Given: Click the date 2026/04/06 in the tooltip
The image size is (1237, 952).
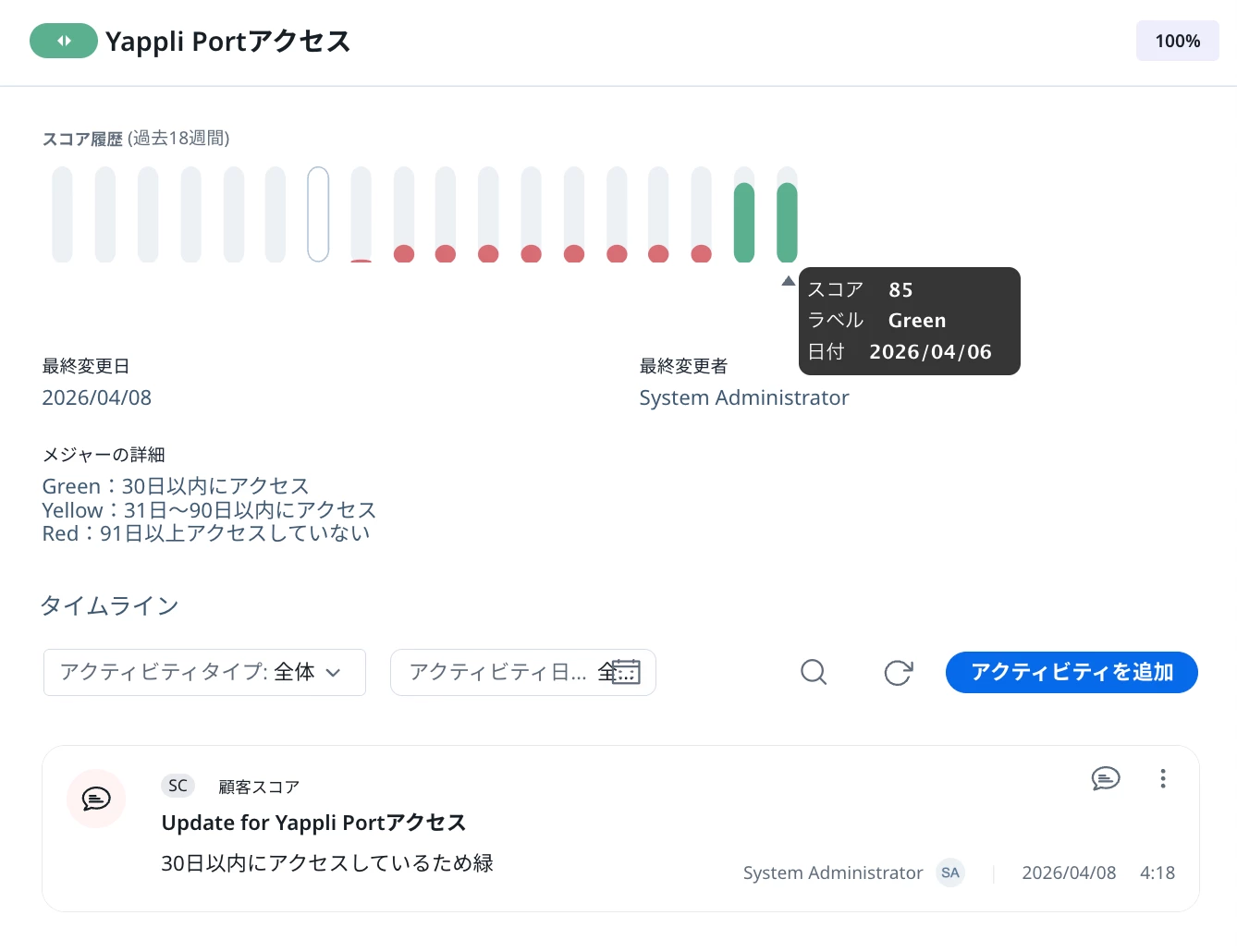Looking at the screenshot, I should pos(930,352).
